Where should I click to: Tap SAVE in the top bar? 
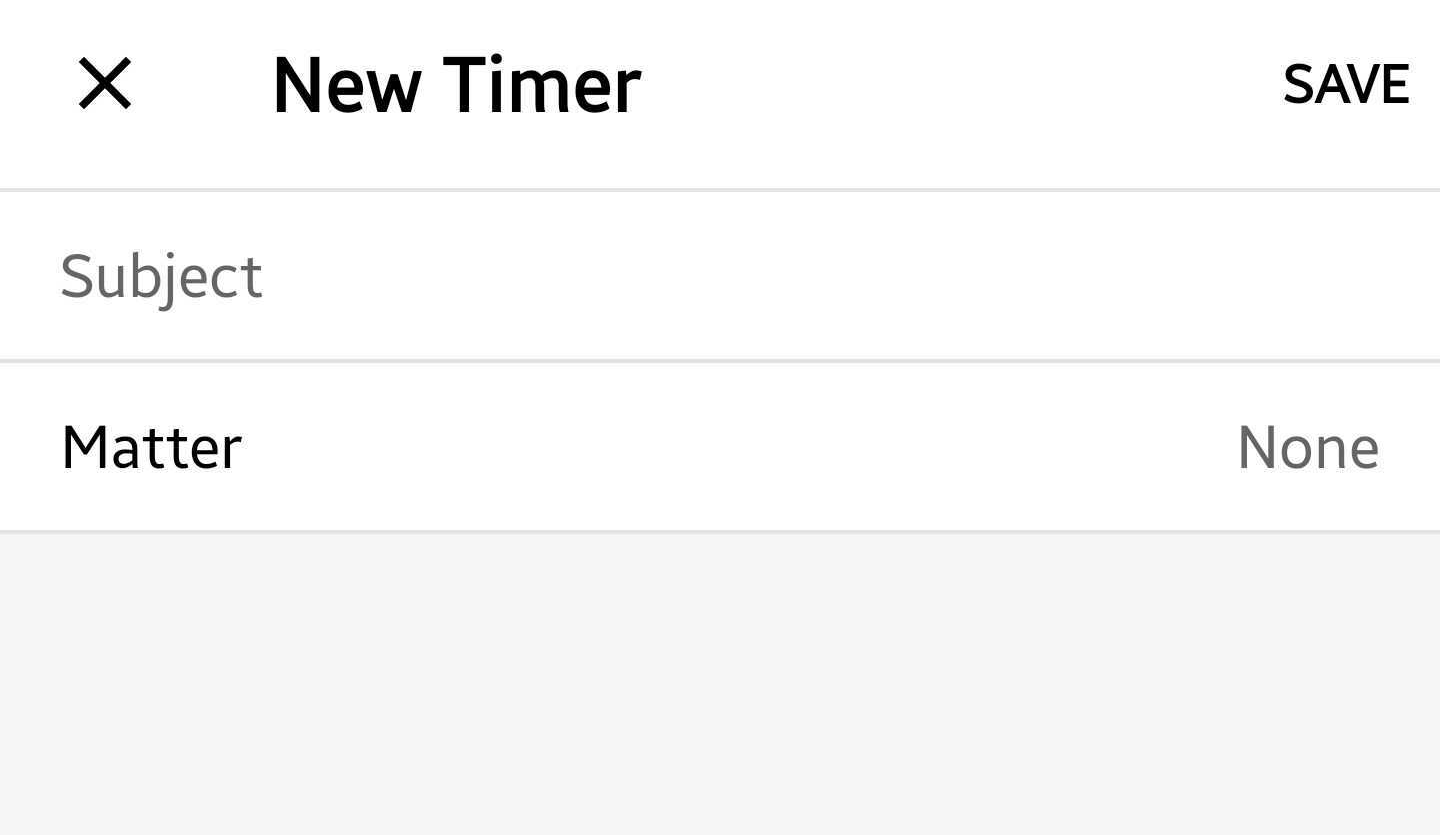click(x=1346, y=85)
